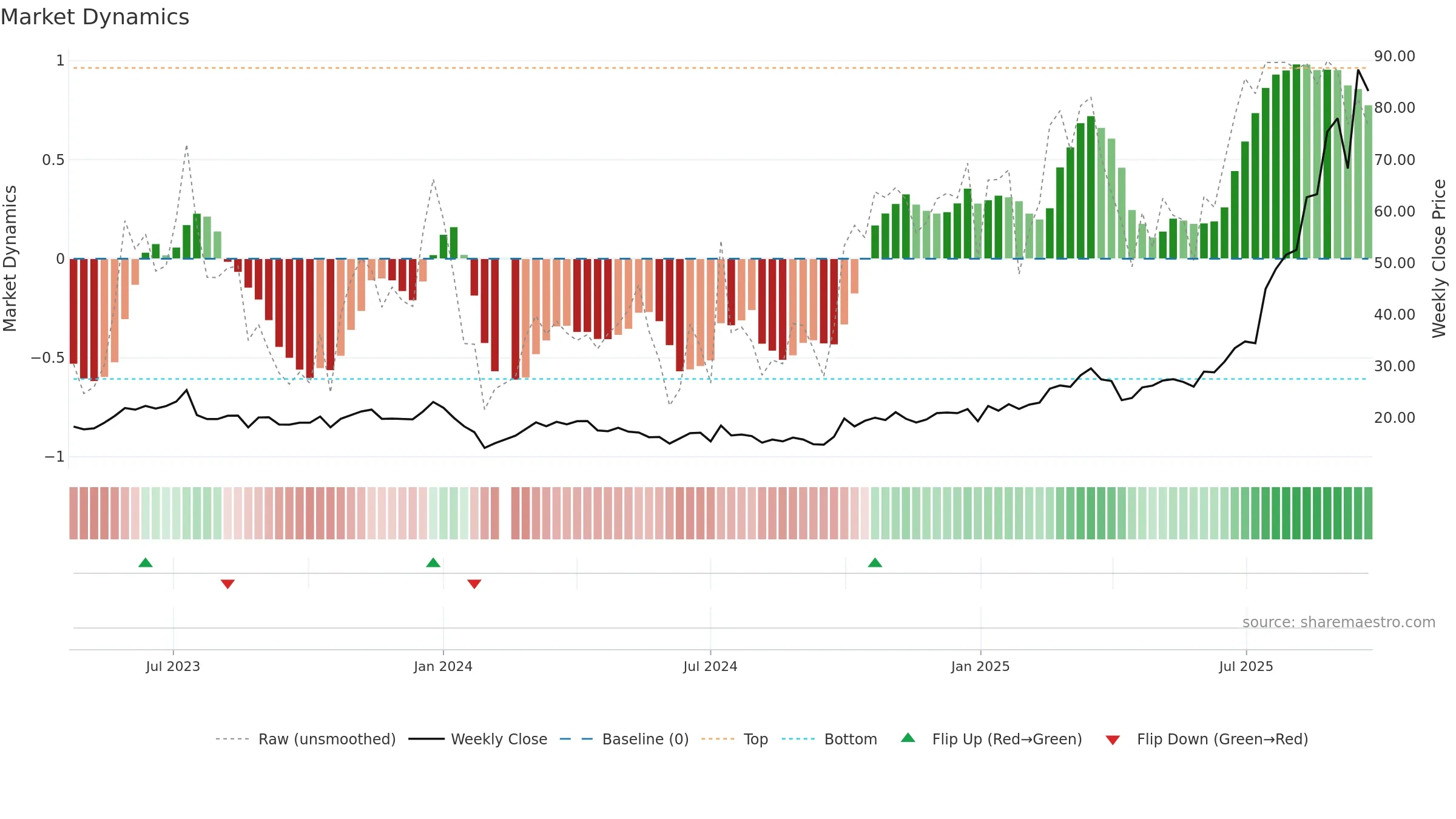Toggle the Weekly Close legend entry
1456x819 pixels.
click(477, 739)
